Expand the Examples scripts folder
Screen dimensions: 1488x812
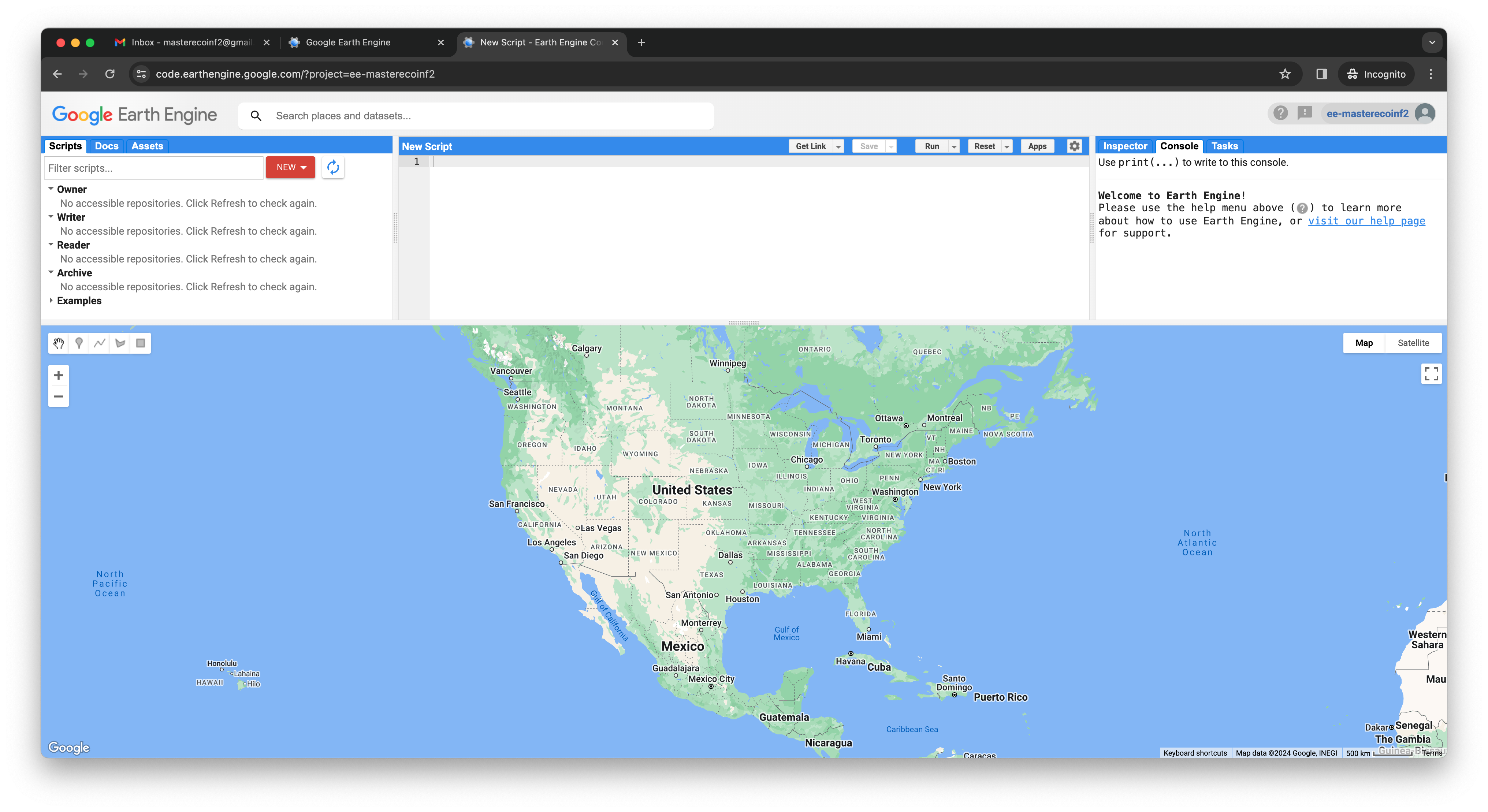[x=51, y=300]
